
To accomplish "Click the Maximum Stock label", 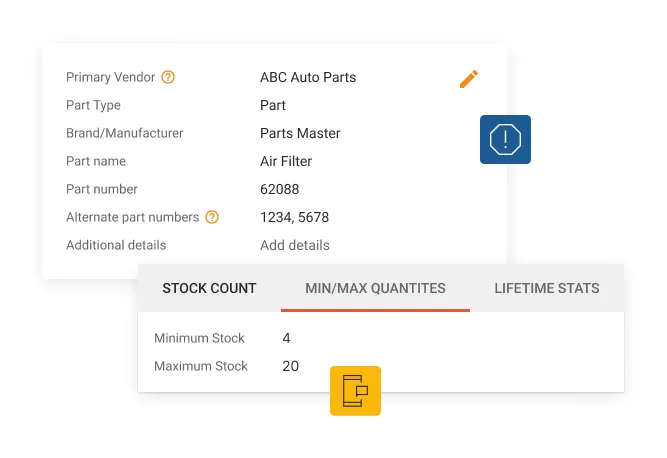I will 201,366.
